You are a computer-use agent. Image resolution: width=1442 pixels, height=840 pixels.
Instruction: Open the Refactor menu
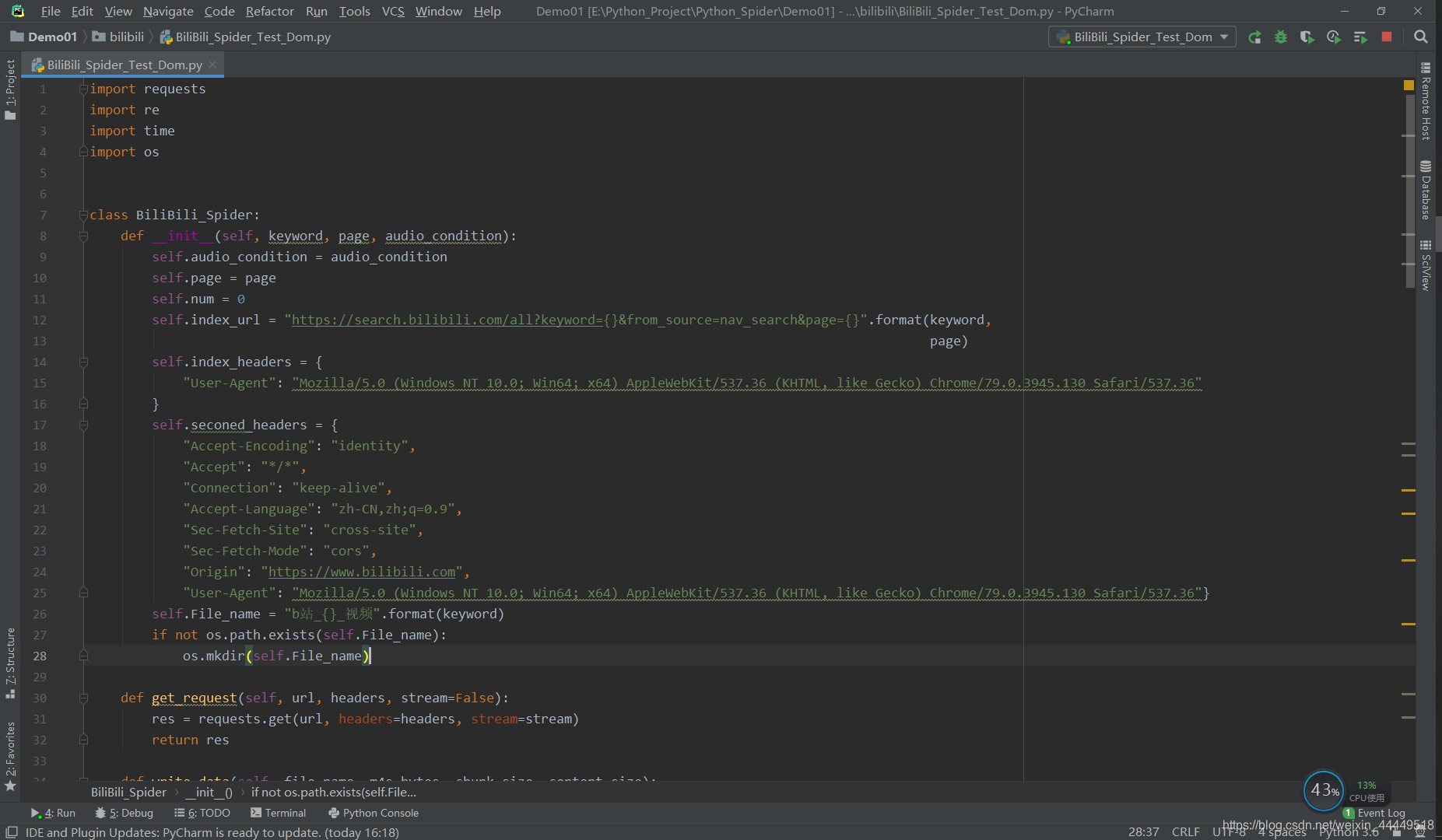click(x=269, y=11)
